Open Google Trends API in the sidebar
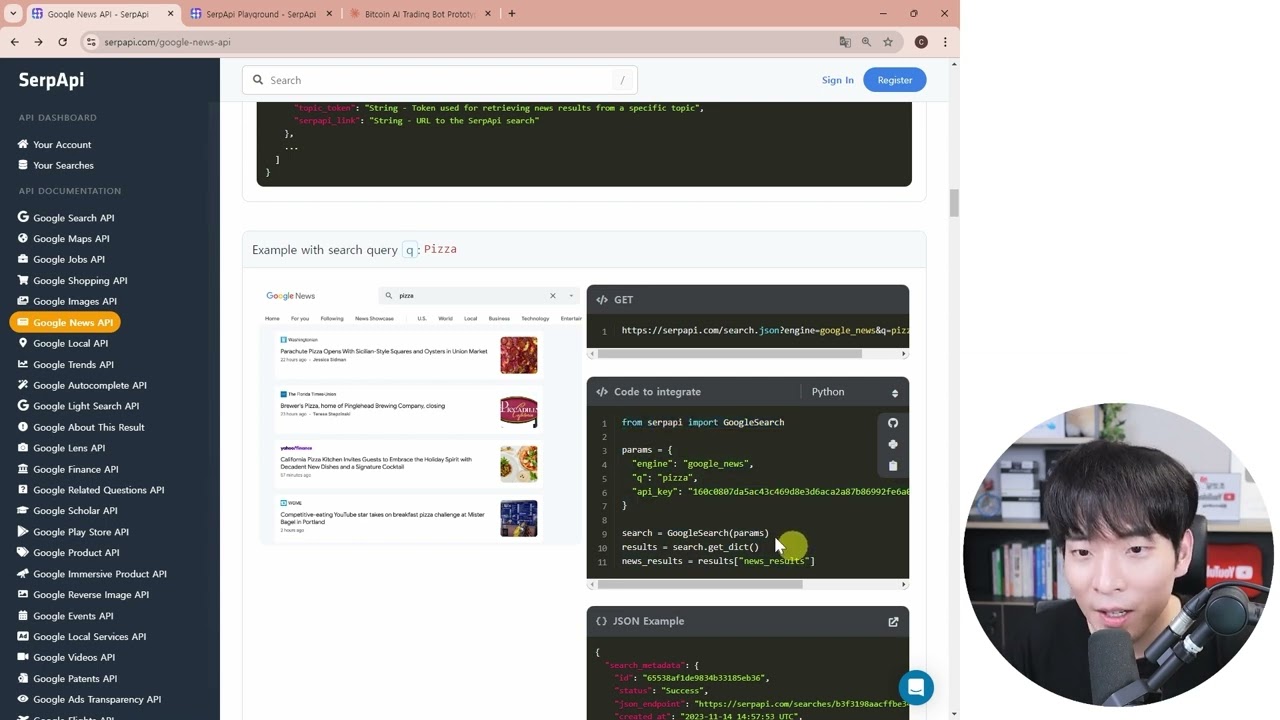This screenshot has height=720, width=1280. 73,365
